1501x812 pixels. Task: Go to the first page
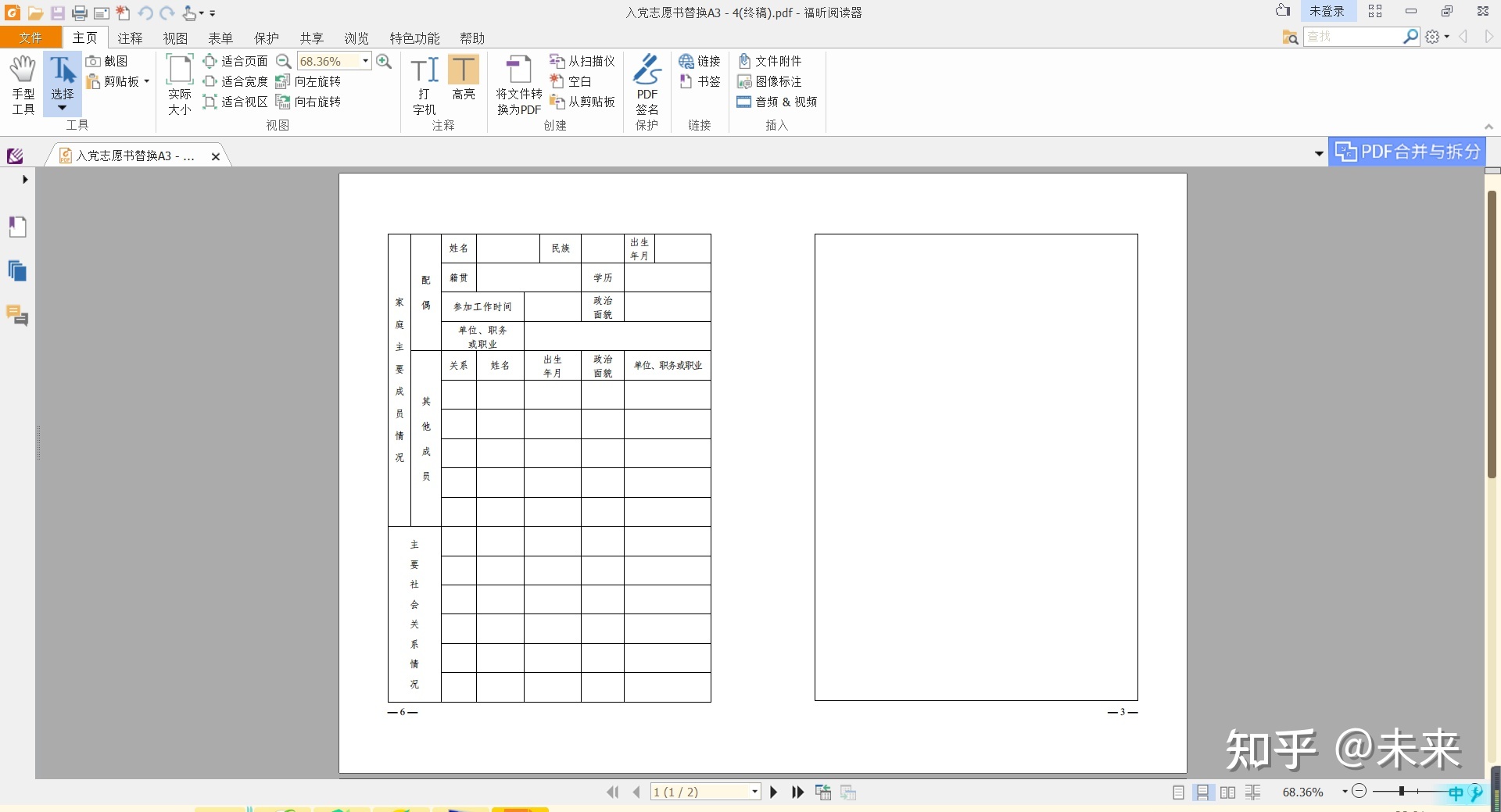click(x=613, y=792)
